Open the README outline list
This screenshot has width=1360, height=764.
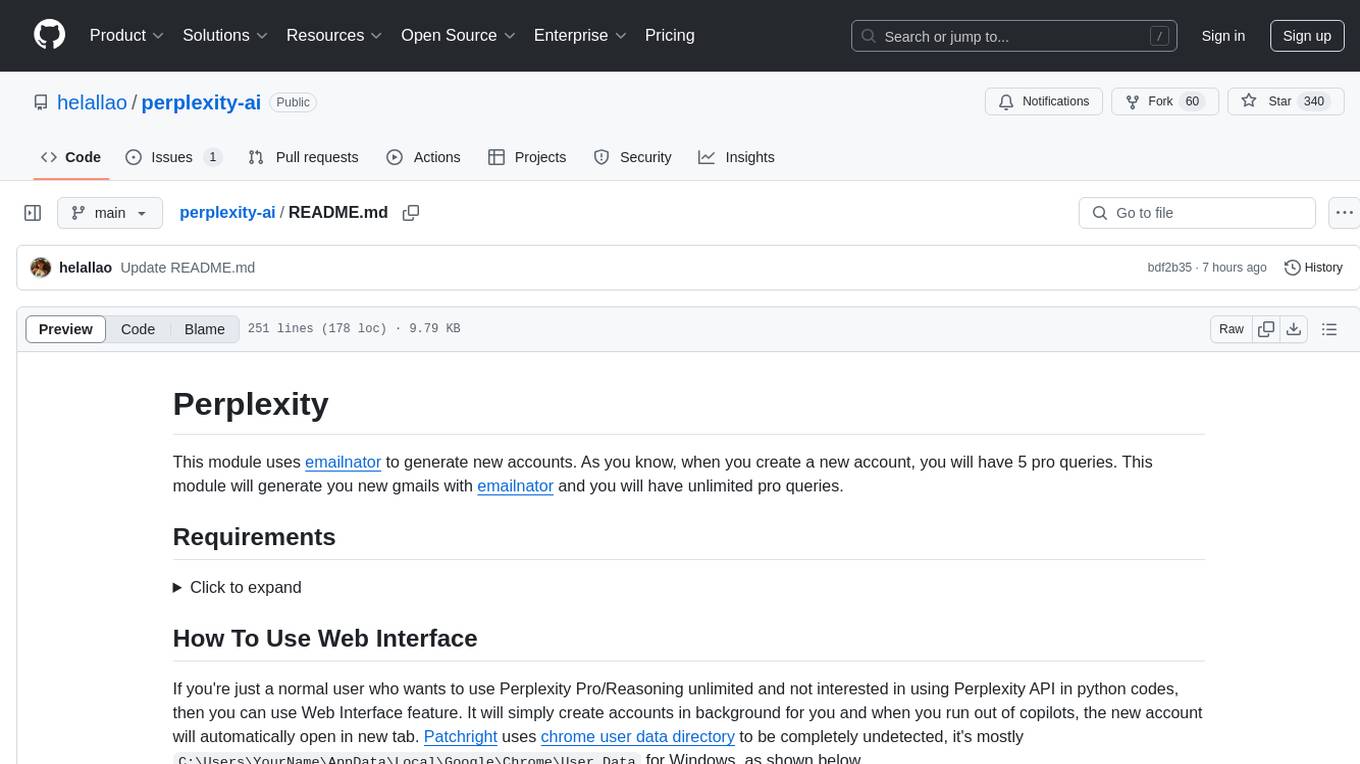point(1329,329)
